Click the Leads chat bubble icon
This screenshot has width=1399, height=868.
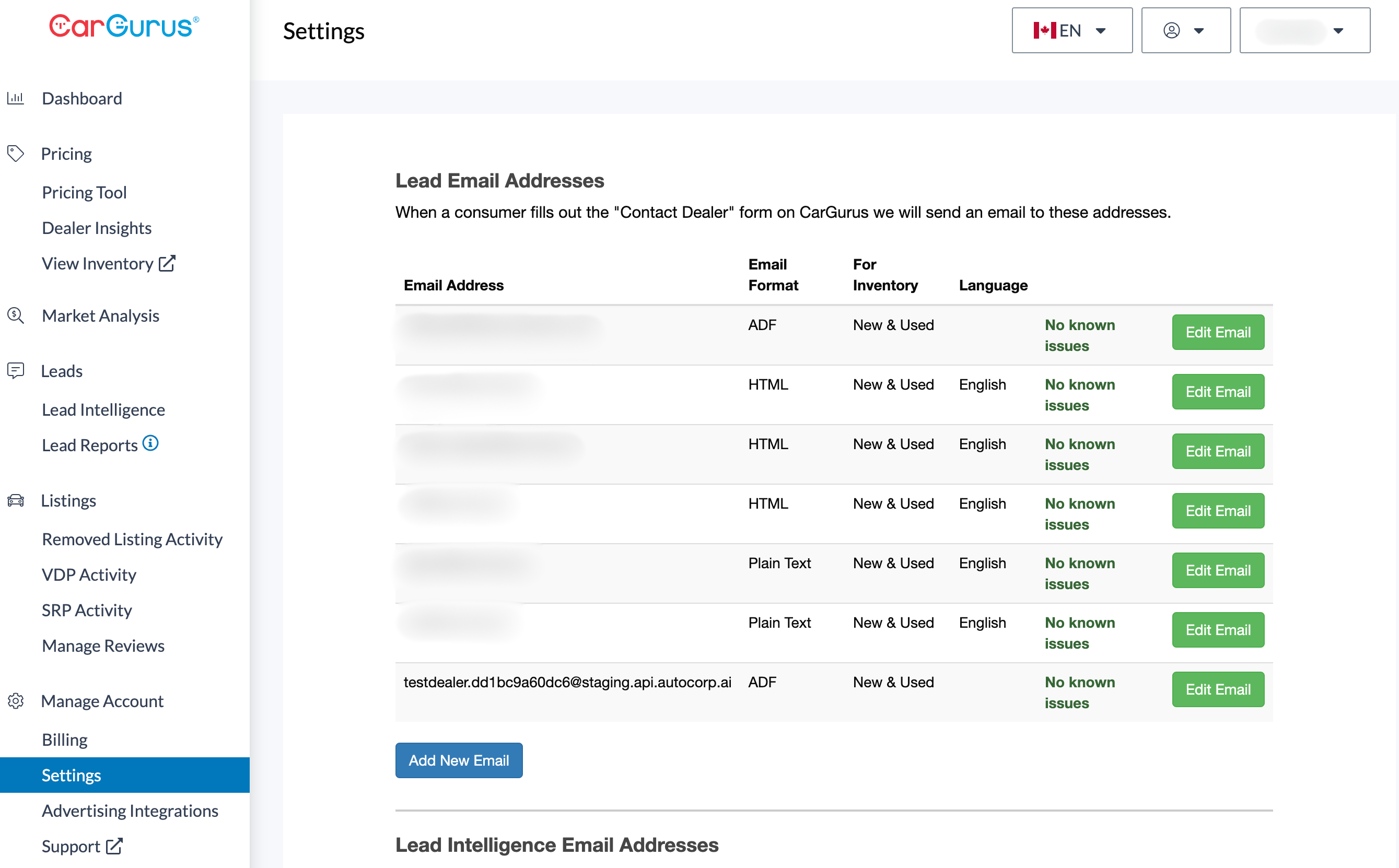(16, 370)
